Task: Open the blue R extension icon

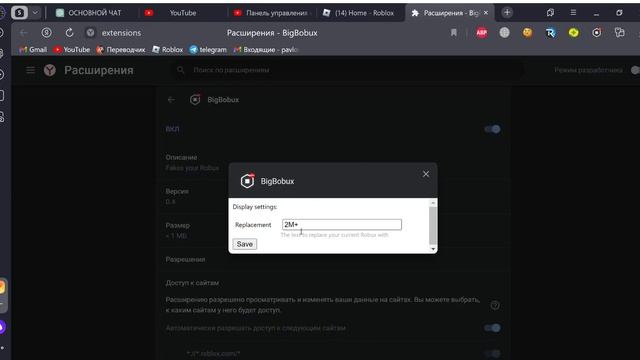Action: coord(551,33)
